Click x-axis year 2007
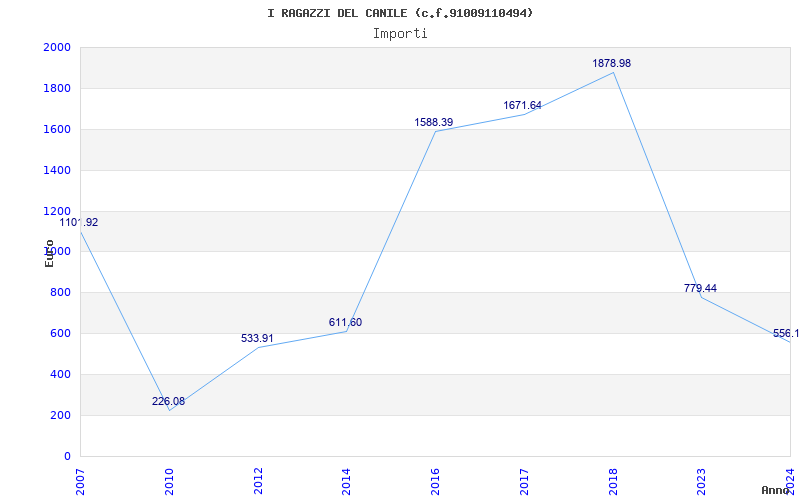This screenshot has height=500, width=800. (x=80, y=482)
